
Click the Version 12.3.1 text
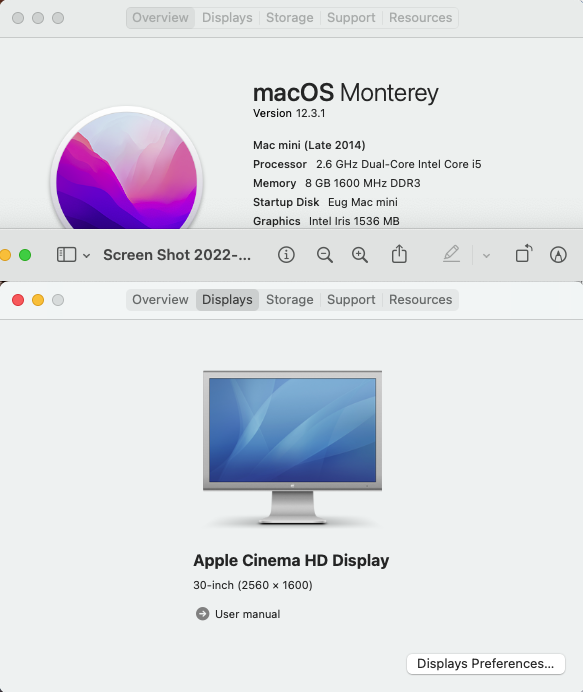(289, 113)
